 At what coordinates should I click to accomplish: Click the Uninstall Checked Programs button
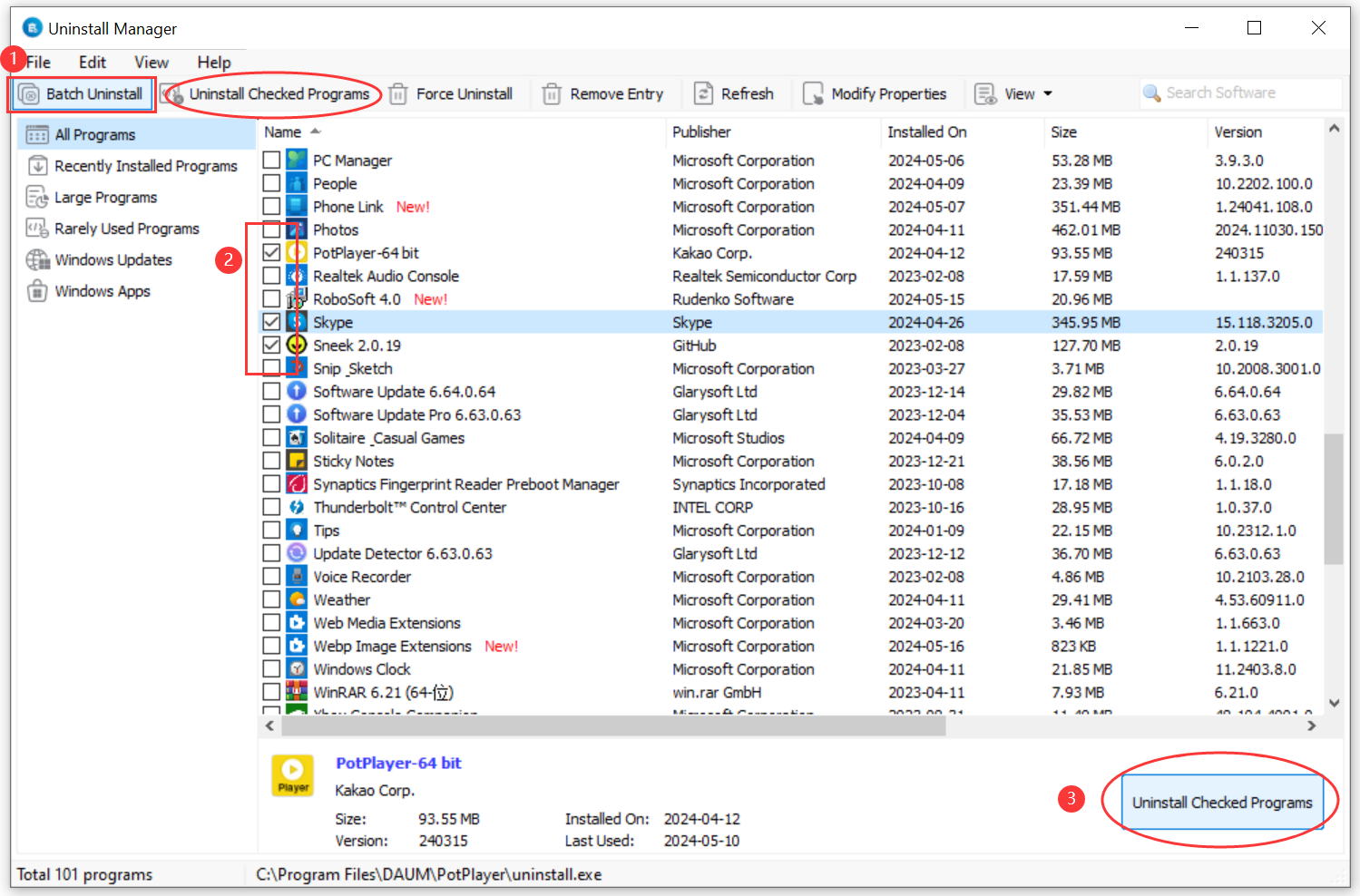[x=1222, y=802]
